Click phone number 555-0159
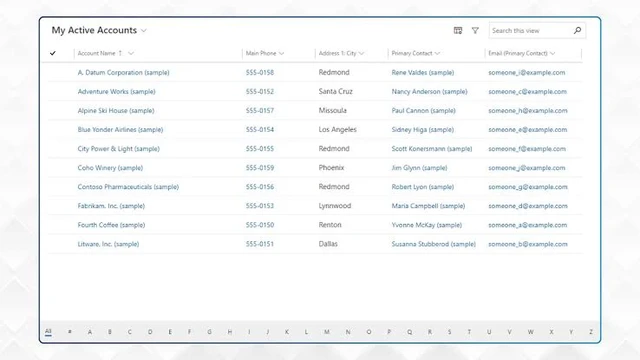Image resolution: width=640 pixels, height=360 pixels. pos(260,168)
